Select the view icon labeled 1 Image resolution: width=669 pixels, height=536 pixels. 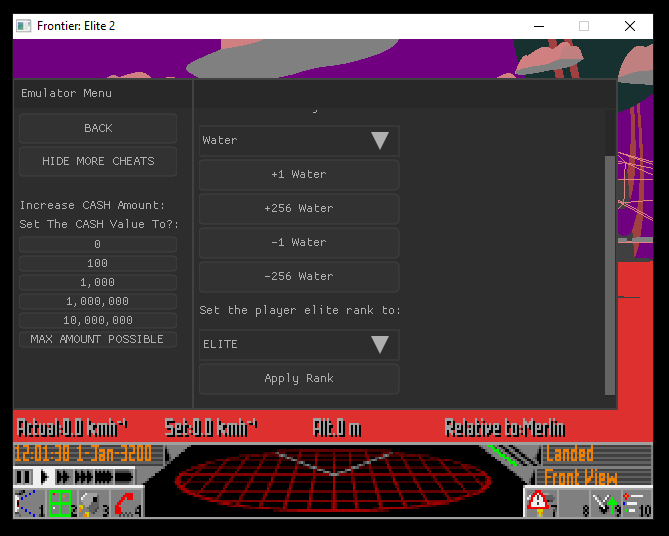click(x=30, y=504)
